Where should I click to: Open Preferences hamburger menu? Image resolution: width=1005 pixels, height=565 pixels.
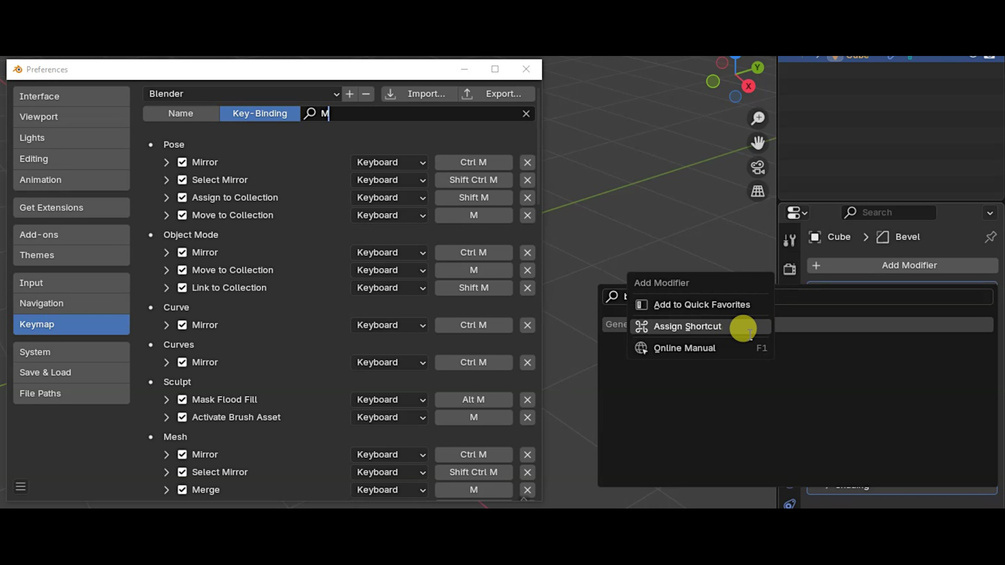coord(21,487)
